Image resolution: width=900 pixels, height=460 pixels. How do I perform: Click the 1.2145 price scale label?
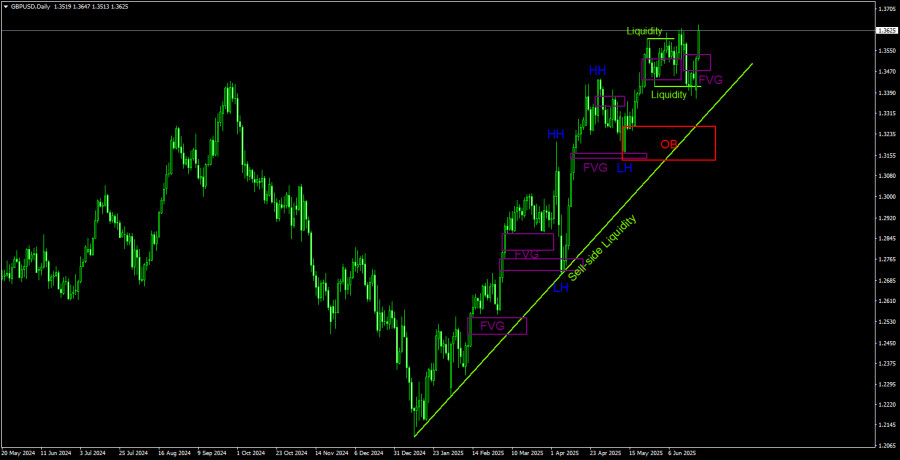887,427
